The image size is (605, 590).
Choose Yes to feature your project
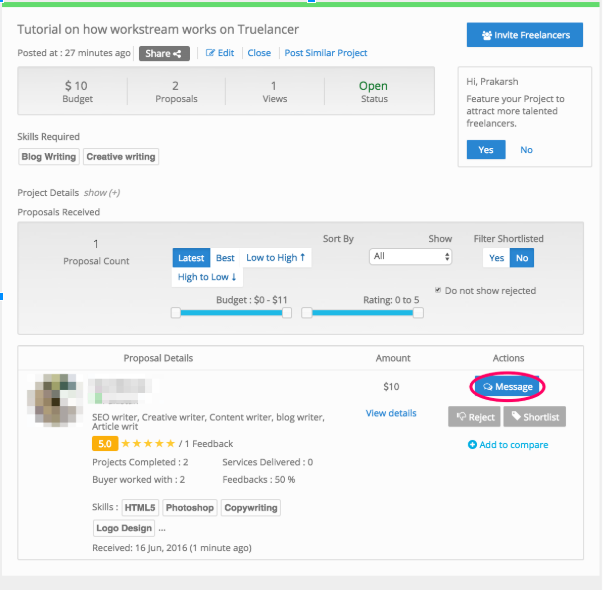click(488, 150)
